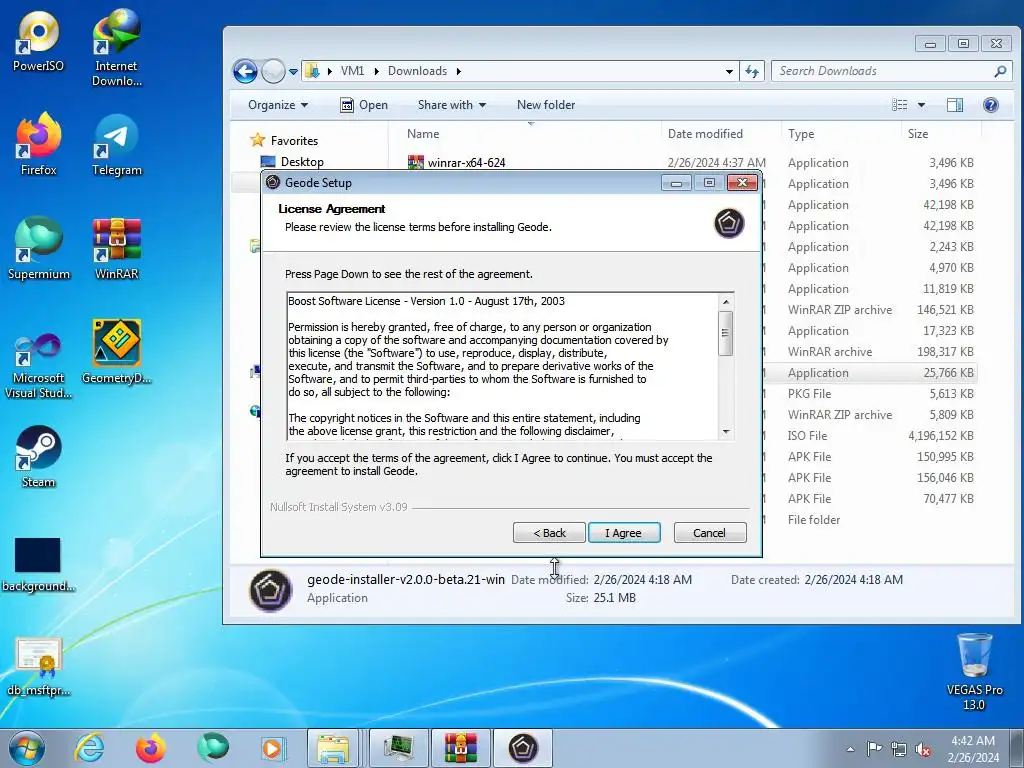
Task: Select the db_msftpr certificate file icon
Action: point(38,666)
